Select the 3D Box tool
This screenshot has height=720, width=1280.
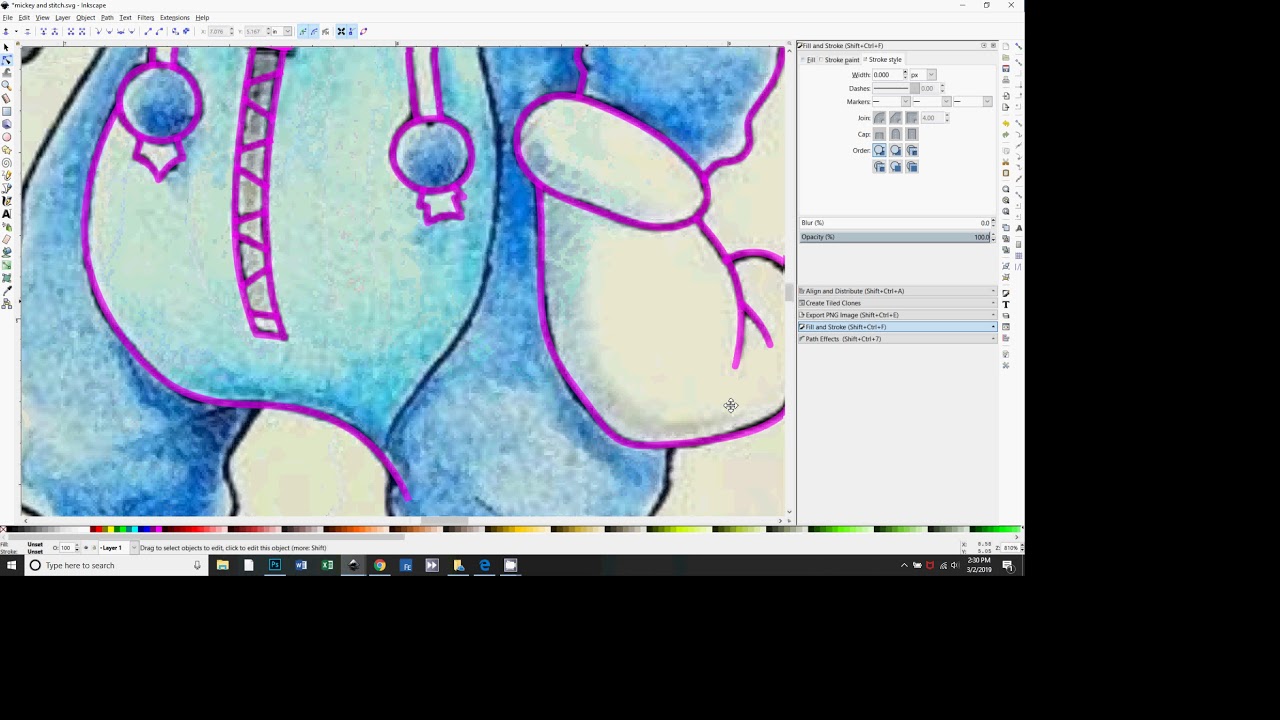[x=7, y=124]
